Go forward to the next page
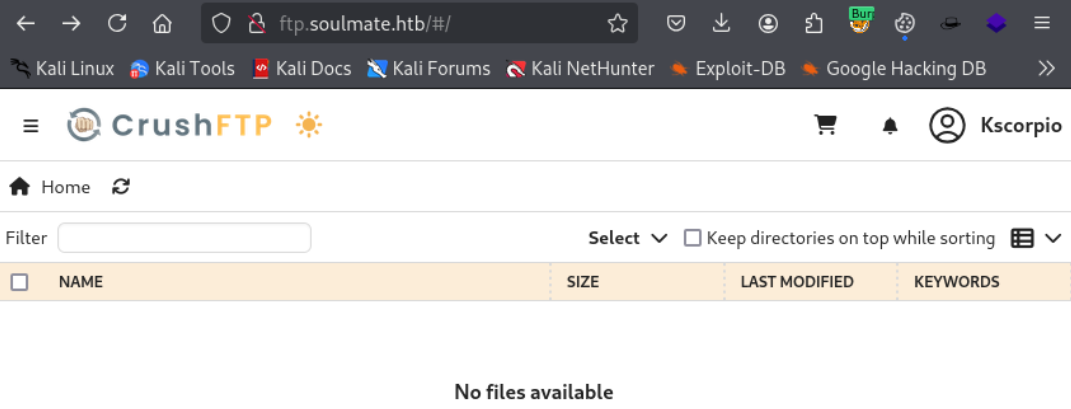 (x=71, y=24)
